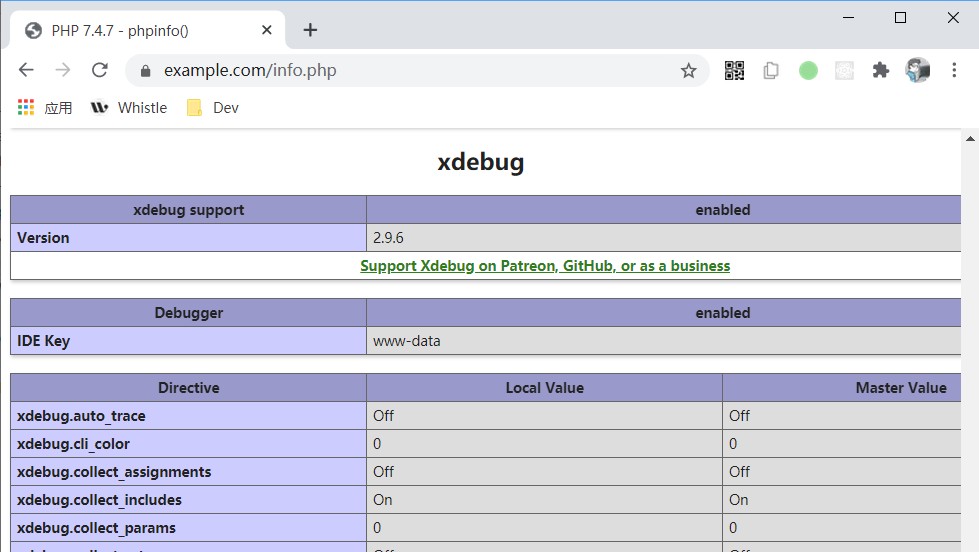Image resolution: width=979 pixels, height=552 pixels.
Task: Open the Dev bookmarks folder
Action: tap(213, 107)
